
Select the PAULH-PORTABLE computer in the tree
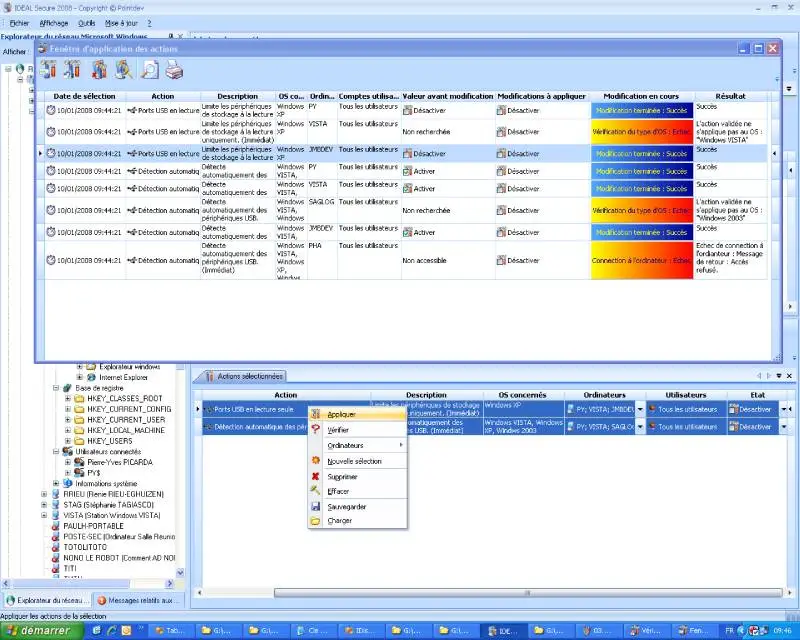pyautogui.click(x=93, y=526)
